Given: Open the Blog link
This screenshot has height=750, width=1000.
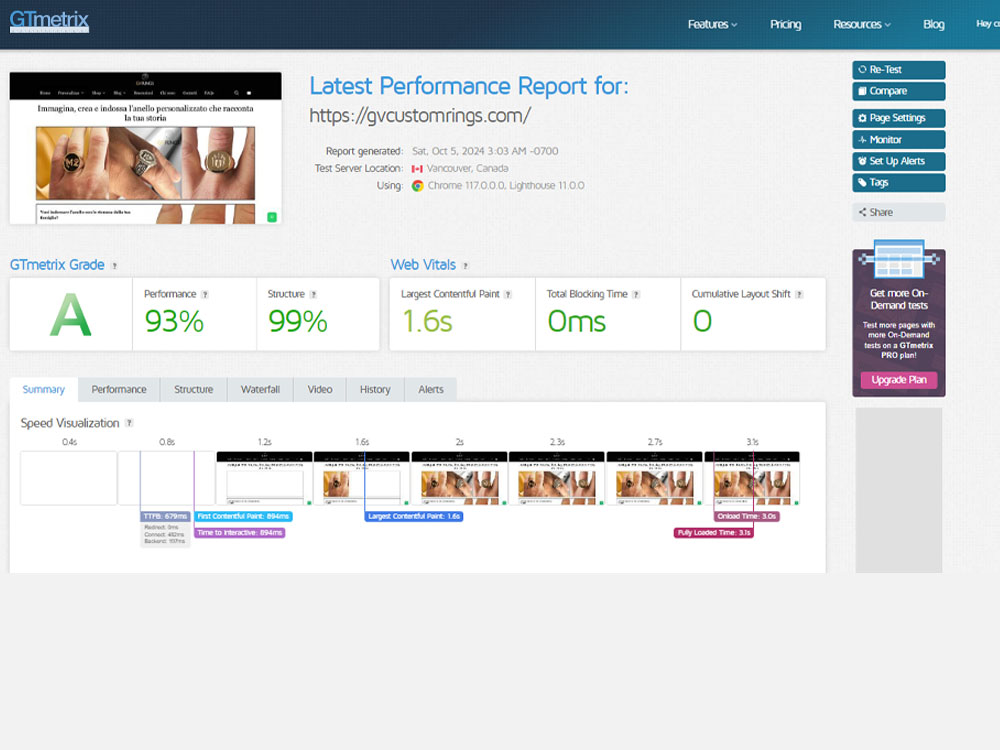Looking at the screenshot, I should 933,24.
